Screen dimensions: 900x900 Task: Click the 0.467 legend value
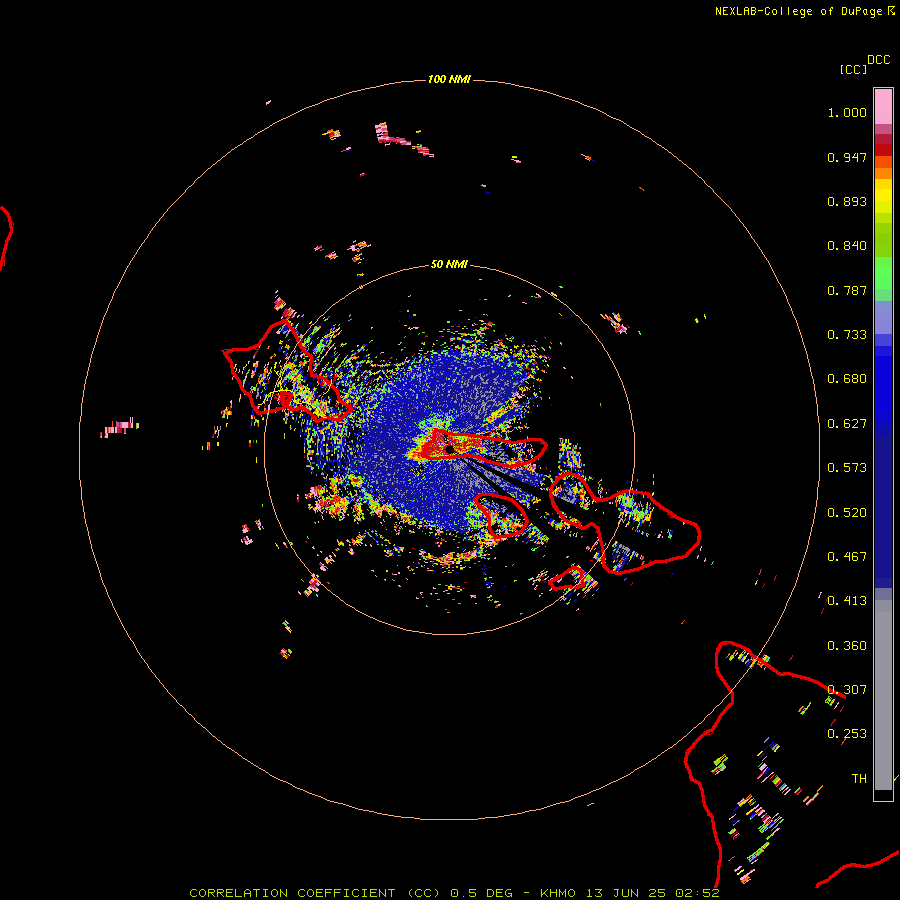tap(847, 557)
